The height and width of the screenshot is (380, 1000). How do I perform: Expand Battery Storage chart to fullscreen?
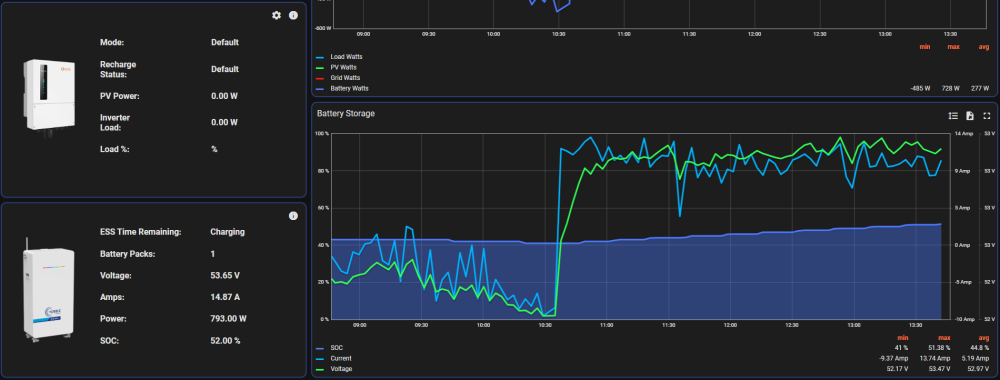click(x=987, y=115)
